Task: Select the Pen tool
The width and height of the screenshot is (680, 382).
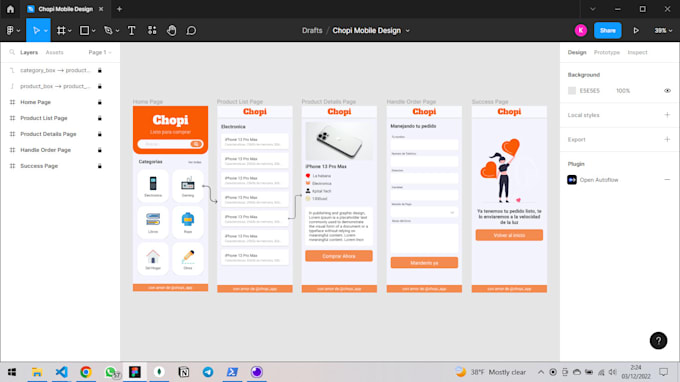Action: [108, 30]
